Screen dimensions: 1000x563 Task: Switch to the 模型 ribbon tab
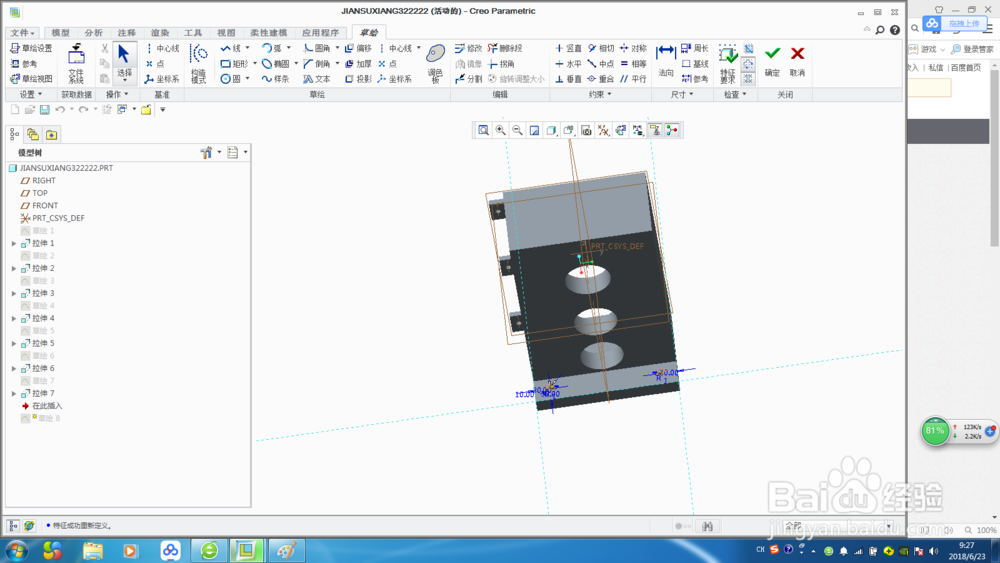[61, 33]
